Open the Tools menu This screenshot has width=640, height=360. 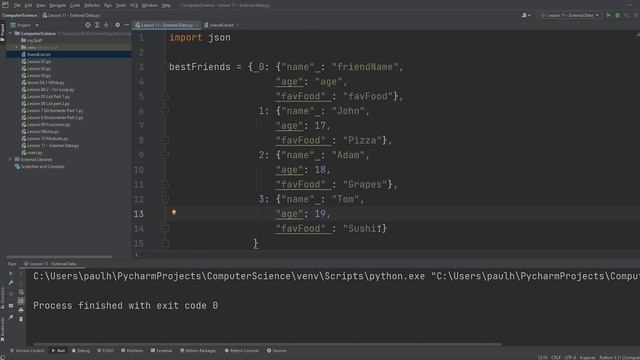coord(121,5)
